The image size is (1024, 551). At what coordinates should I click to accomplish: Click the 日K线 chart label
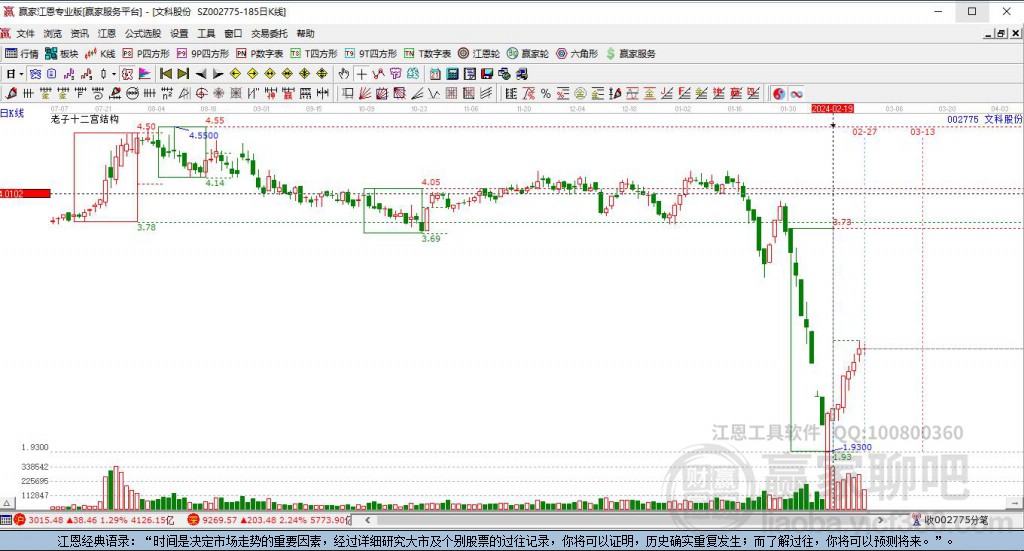(x=12, y=113)
